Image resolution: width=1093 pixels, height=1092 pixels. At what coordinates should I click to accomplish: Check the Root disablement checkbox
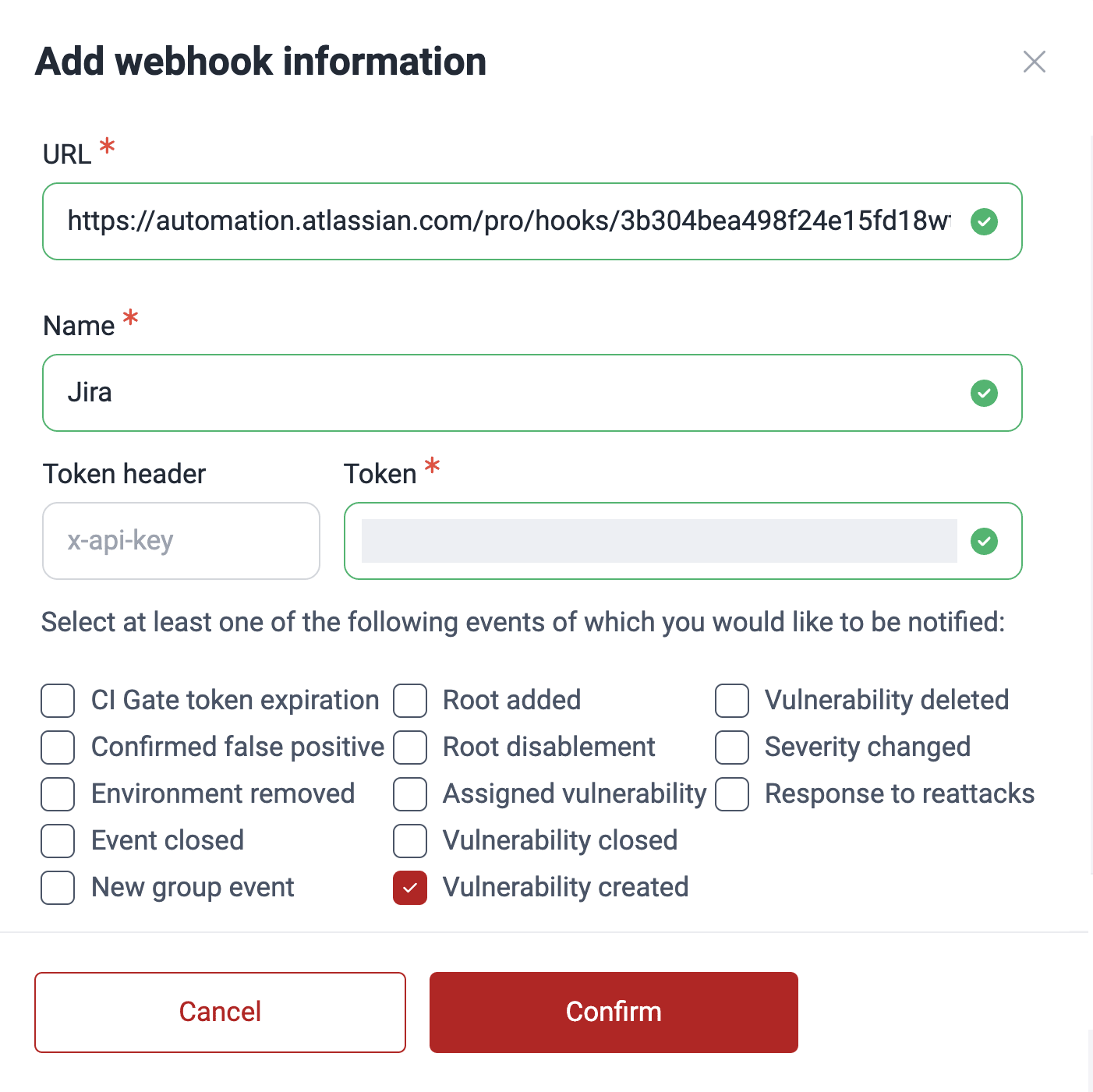coord(410,747)
